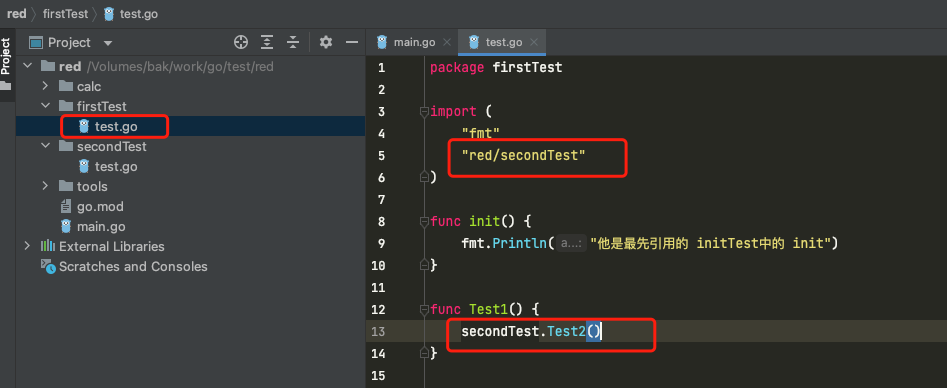Hide the Project panel with minus icon
This screenshot has width=947, height=388.
coord(352,42)
